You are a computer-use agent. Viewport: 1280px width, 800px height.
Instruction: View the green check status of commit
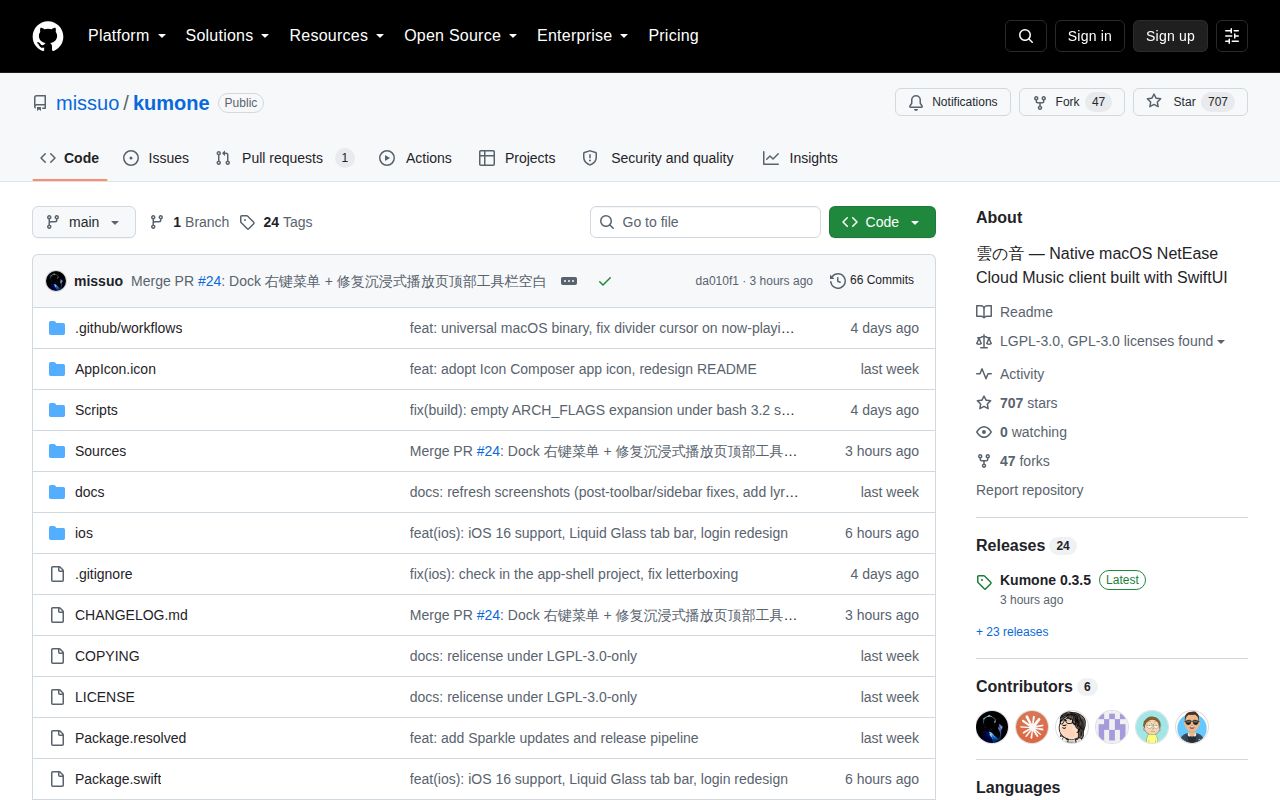coord(604,281)
